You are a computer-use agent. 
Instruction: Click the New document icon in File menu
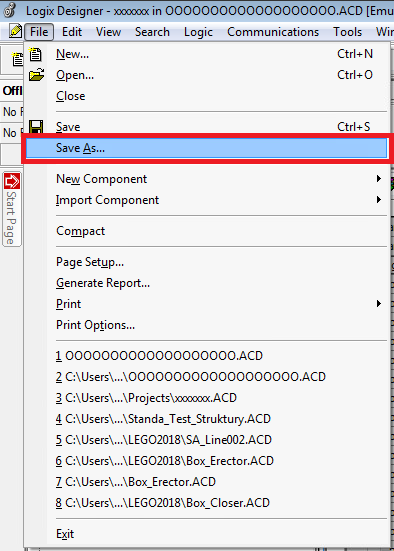(x=35, y=54)
